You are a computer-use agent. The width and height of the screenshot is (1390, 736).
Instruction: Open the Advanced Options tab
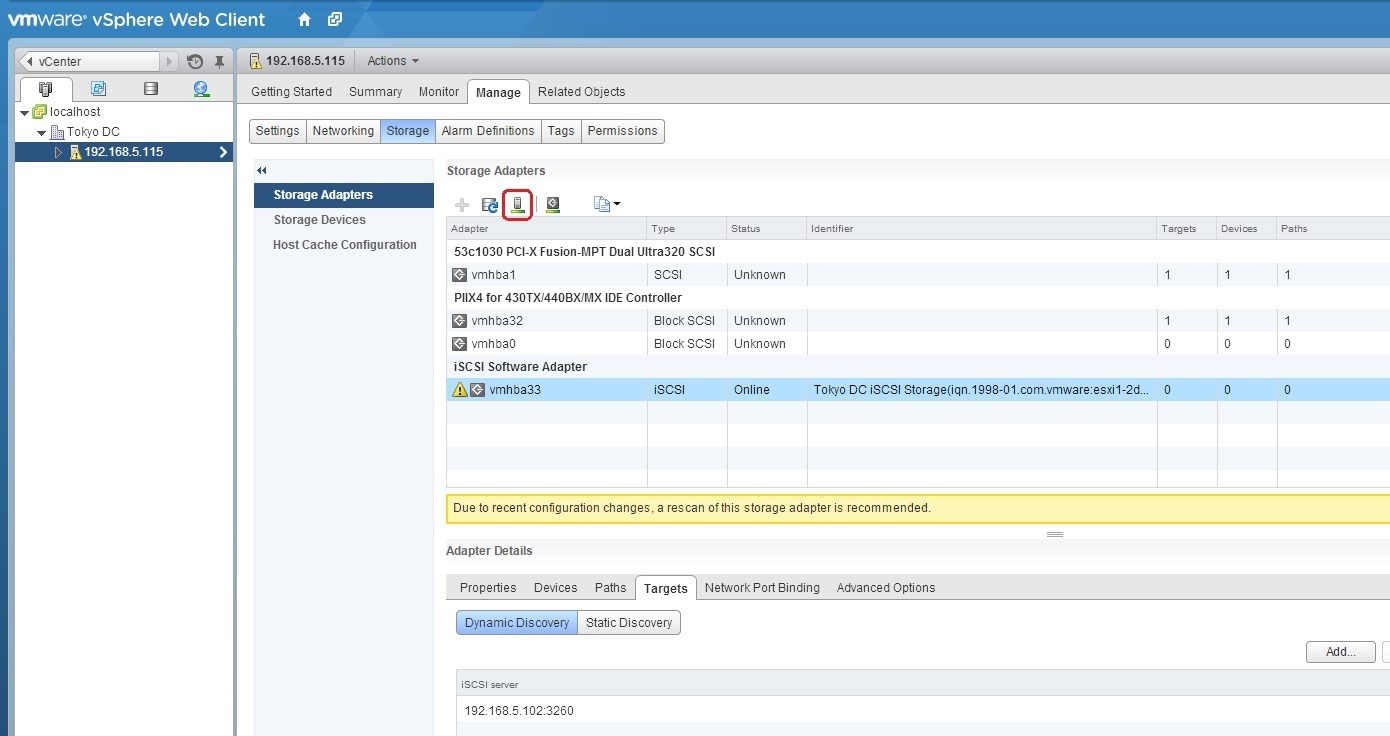point(886,588)
